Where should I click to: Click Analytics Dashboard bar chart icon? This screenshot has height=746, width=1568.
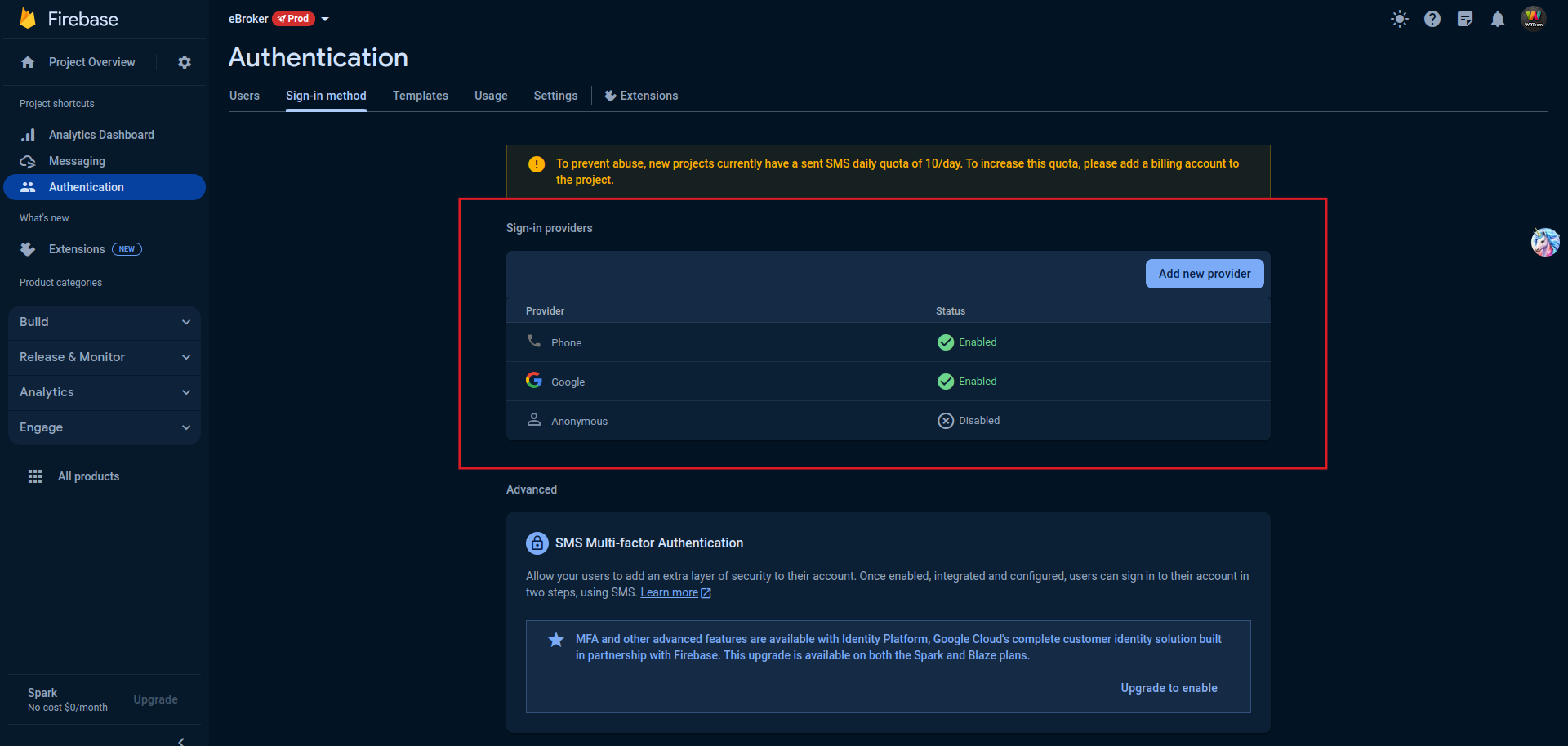click(x=28, y=135)
